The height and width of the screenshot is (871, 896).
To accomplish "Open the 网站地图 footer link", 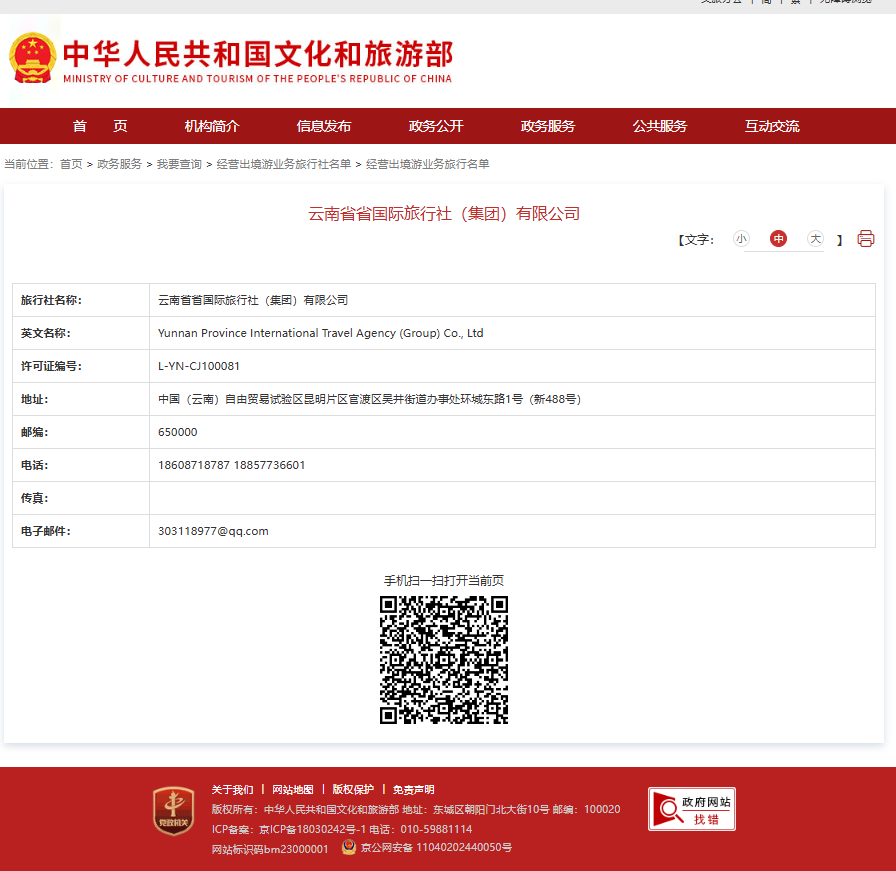I will coord(293,790).
